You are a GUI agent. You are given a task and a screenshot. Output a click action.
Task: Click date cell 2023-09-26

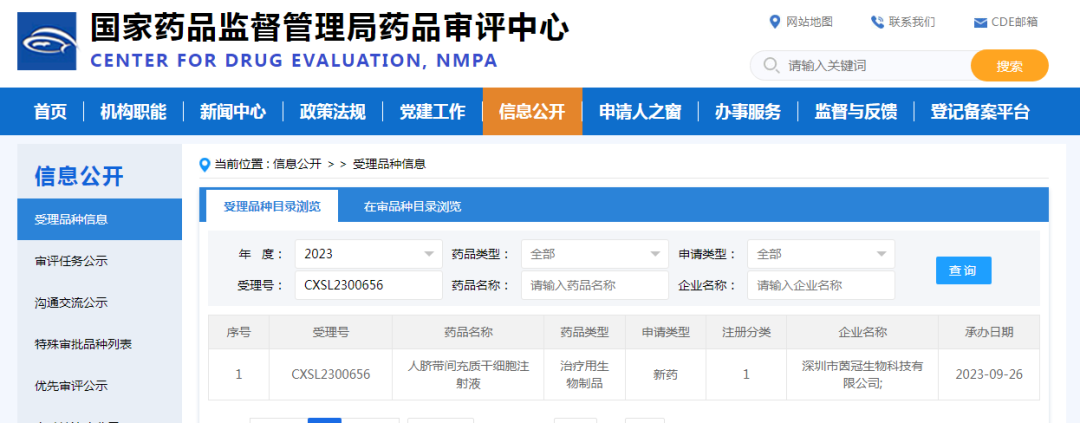(989, 375)
